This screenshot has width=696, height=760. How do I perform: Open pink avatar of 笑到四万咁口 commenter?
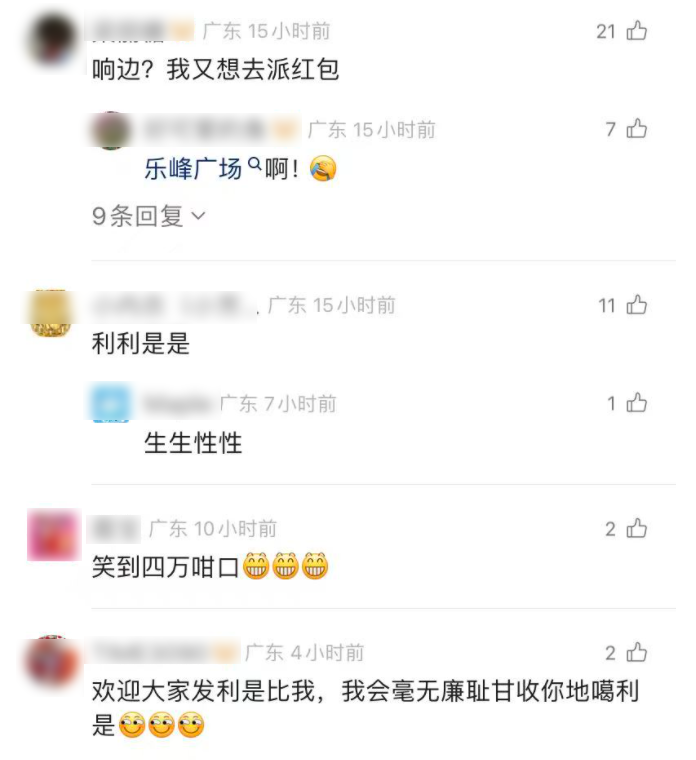52,534
